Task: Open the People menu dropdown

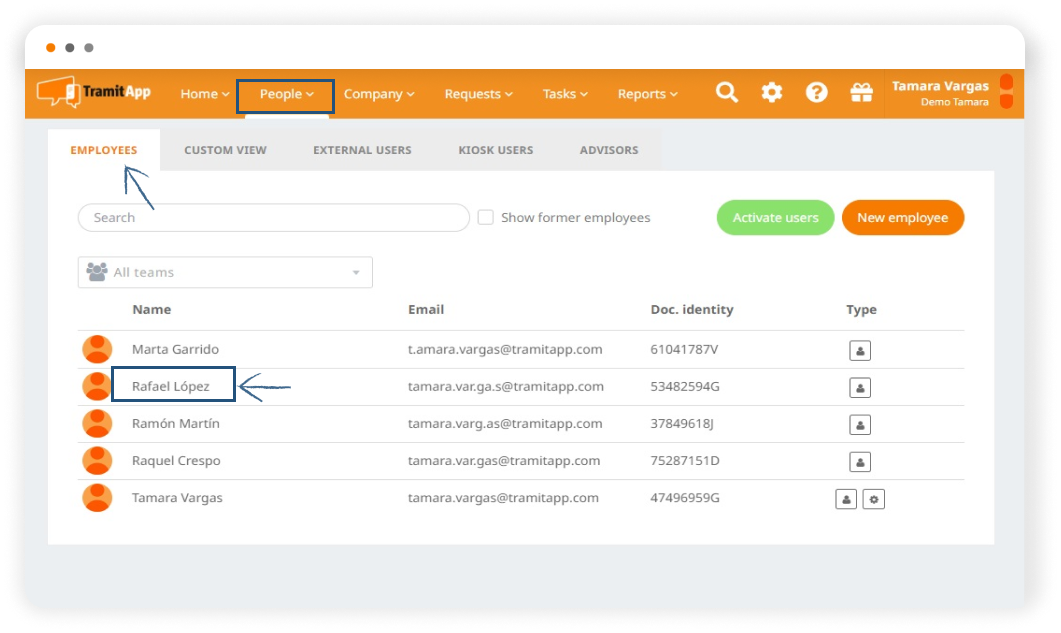Action: pyautogui.click(x=286, y=94)
